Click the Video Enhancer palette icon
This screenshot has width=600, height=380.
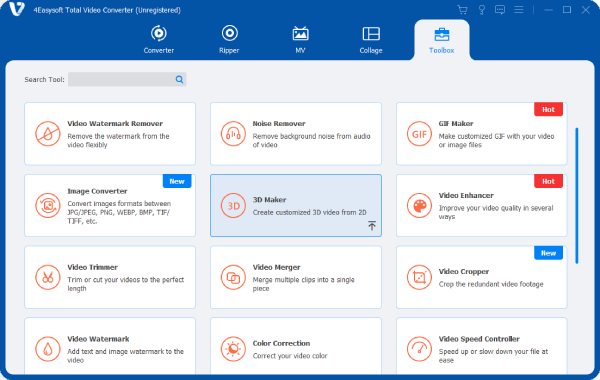[x=419, y=205]
